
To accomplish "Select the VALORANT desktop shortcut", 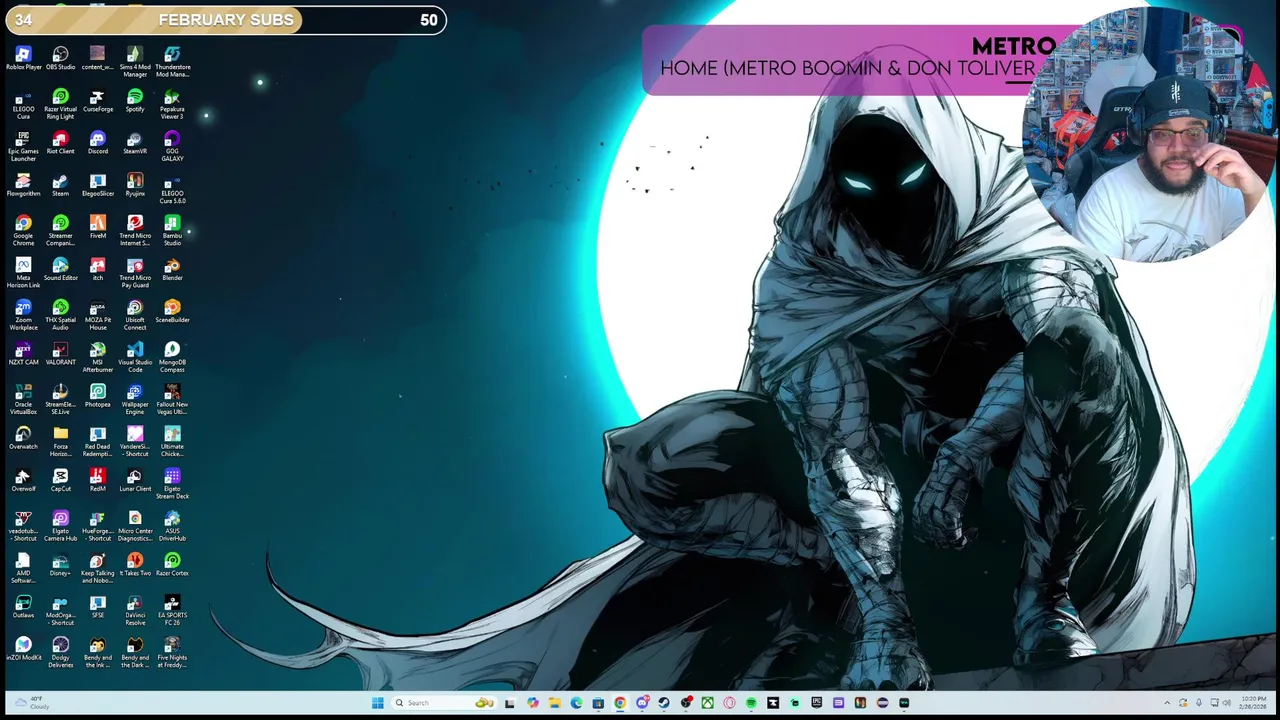I will point(60,354).
